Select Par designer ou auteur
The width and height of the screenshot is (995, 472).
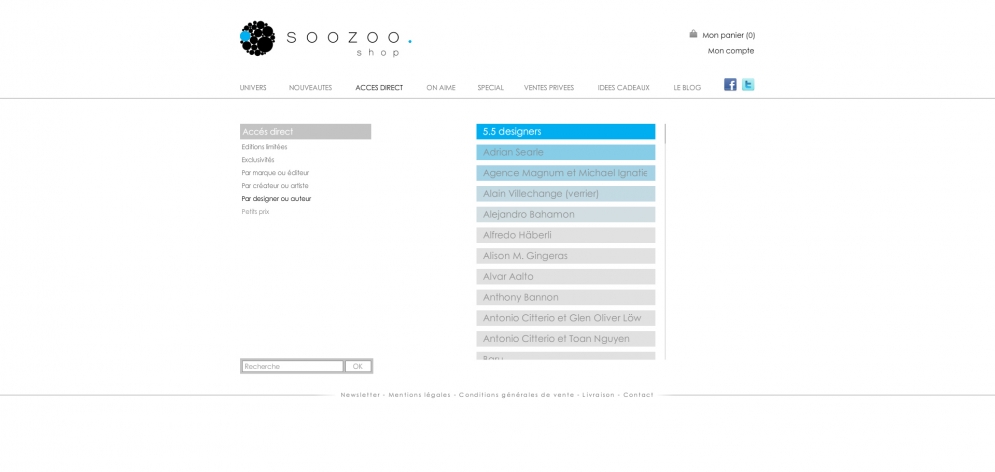(x=277, y=199)
